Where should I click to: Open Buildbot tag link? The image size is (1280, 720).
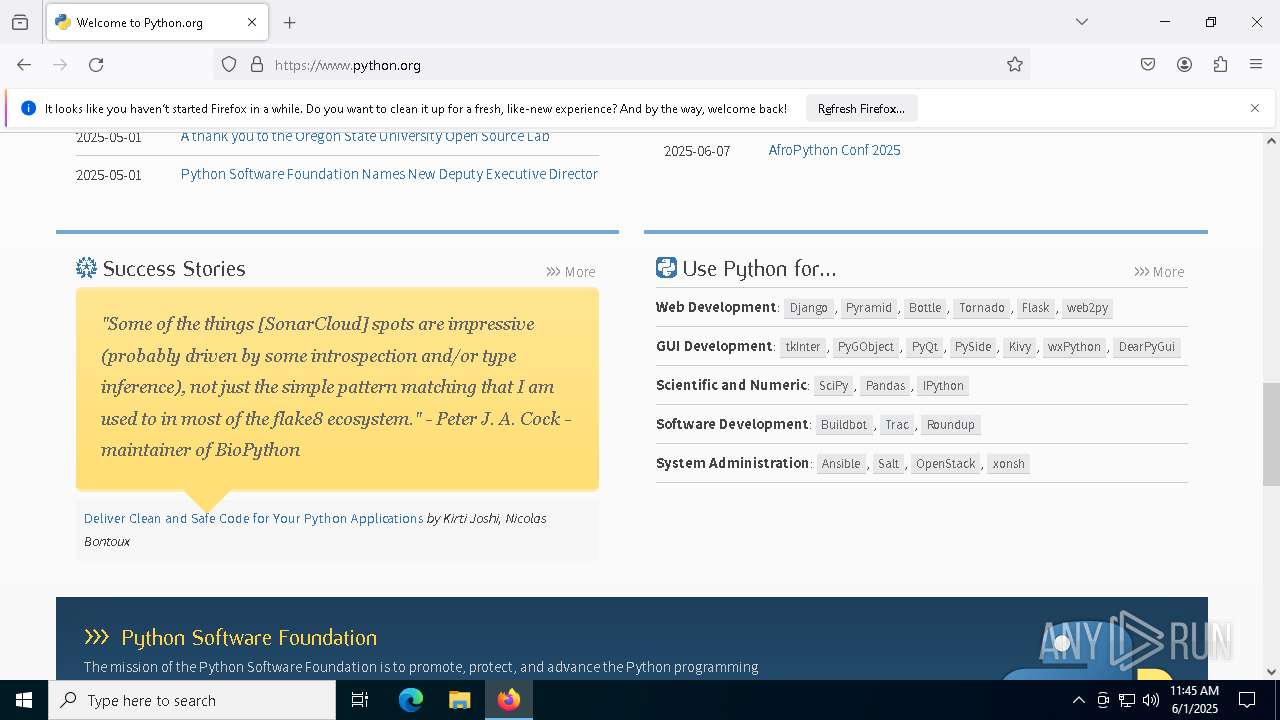[844, 425]
